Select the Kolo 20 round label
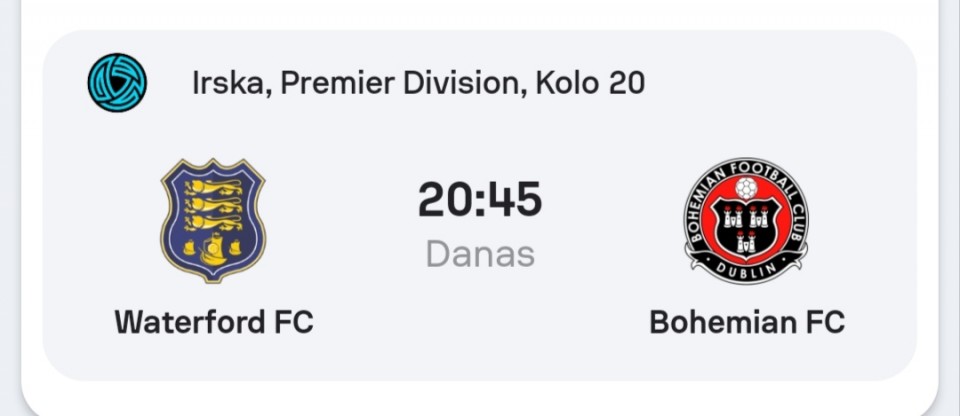960x416 pixels. click(590, 83)
